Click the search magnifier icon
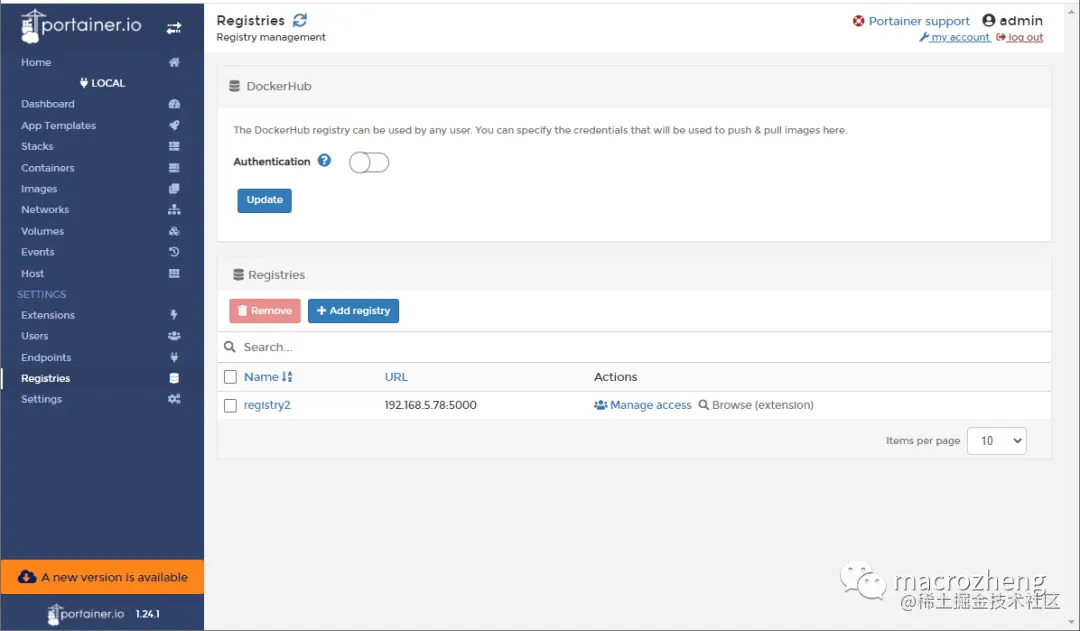This screenshot has height=631, width=1080. click(x=230, y=346)
